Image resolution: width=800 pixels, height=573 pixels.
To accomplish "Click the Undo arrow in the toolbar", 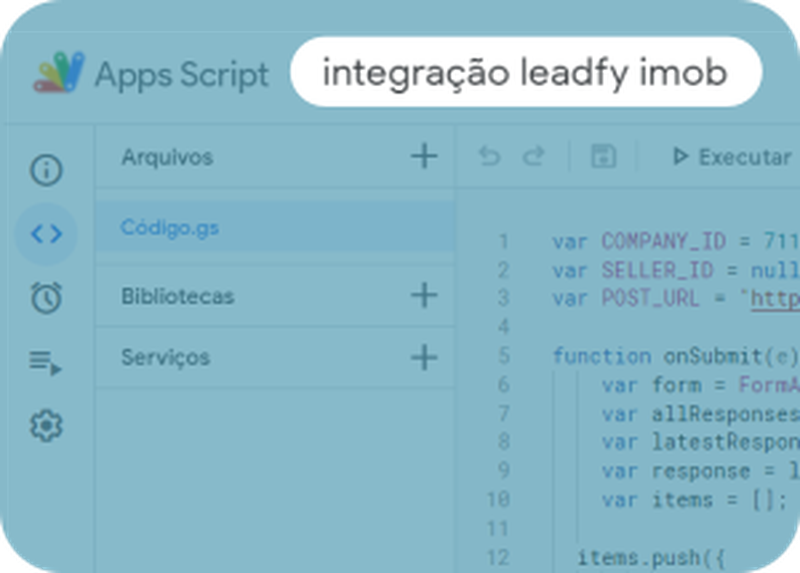I will pos(490,156).
